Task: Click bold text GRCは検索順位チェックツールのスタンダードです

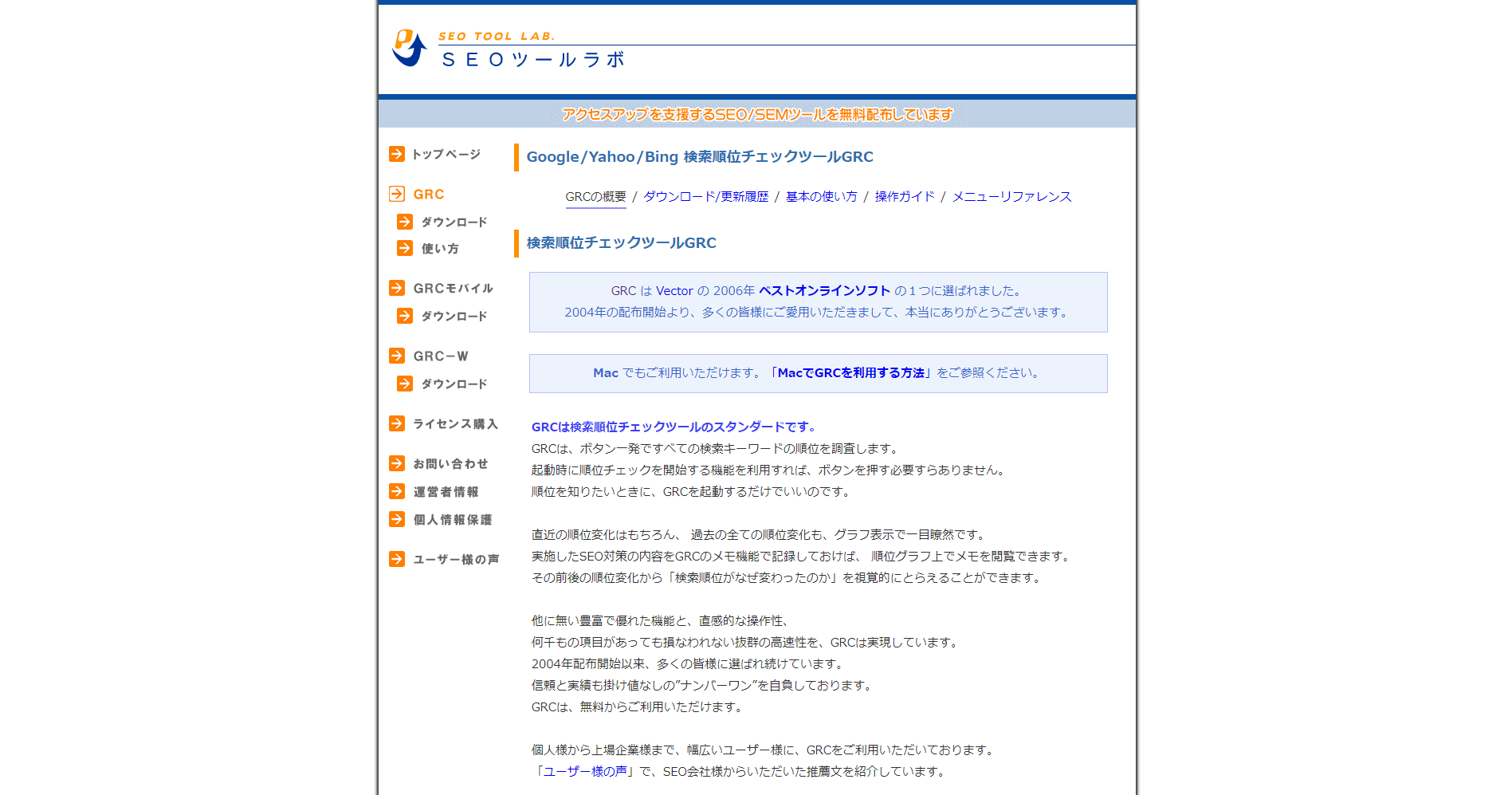Action: [674, 427]
